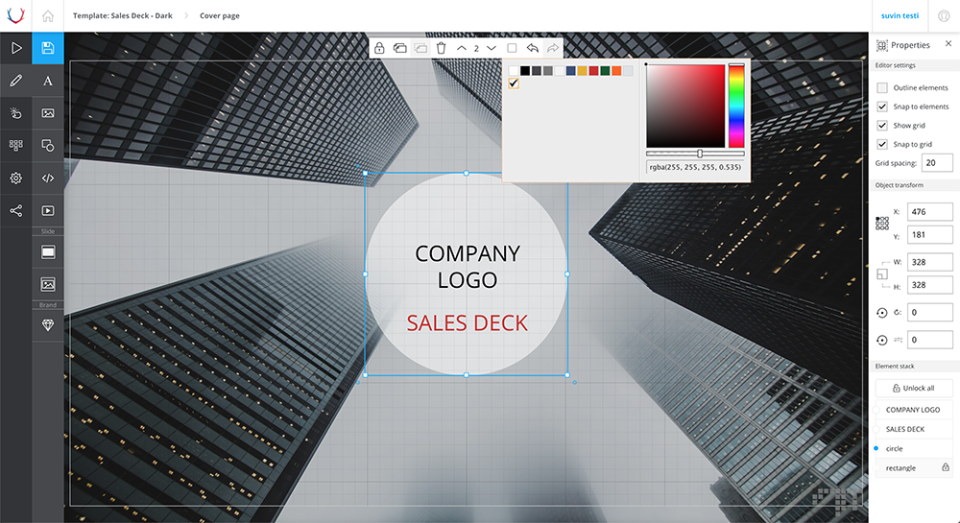The image size is (960, 523).
Task: Add text with the A text tool
Action: tap(48, 80)
